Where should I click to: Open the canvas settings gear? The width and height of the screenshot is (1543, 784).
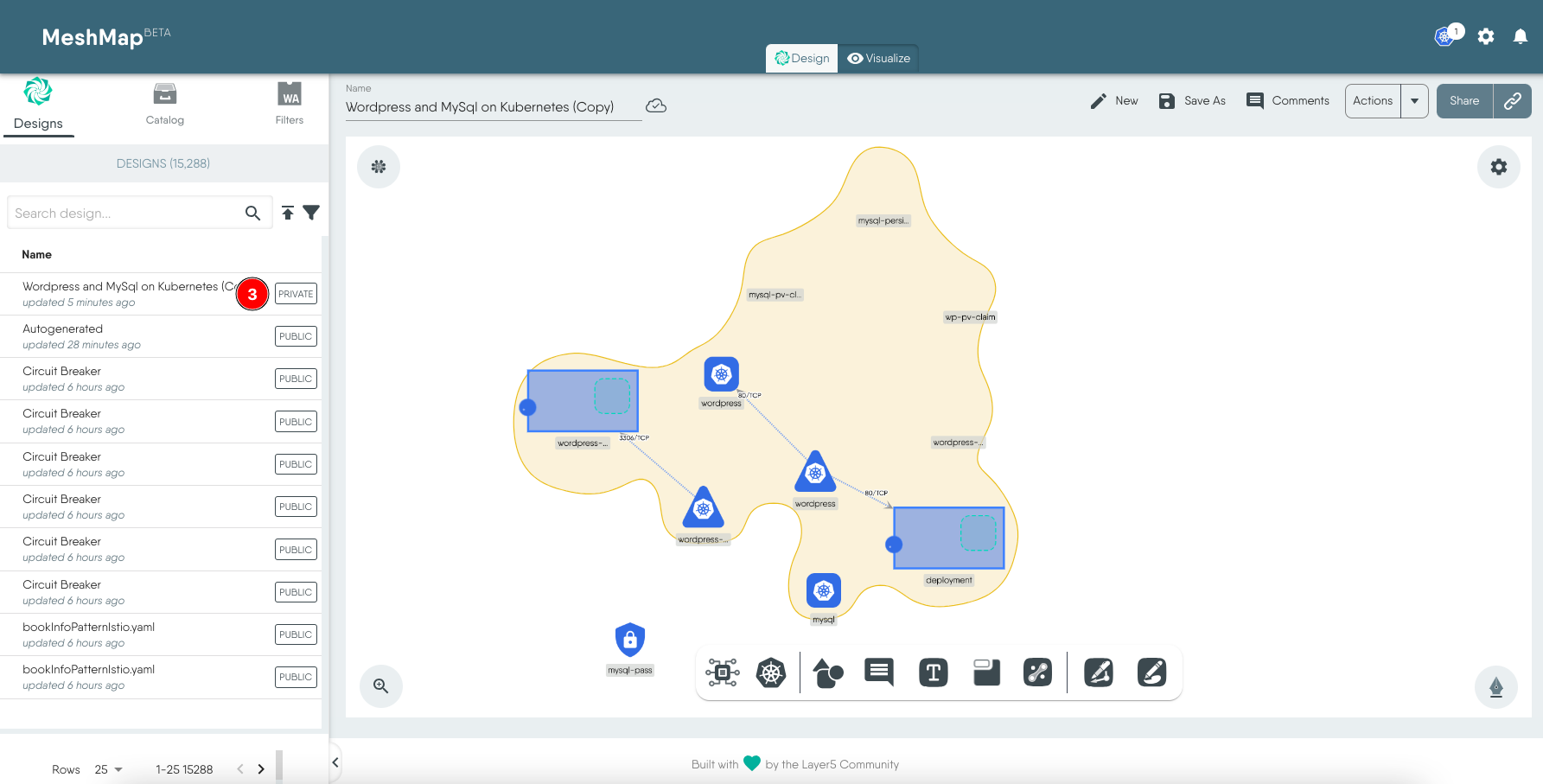1498,167
